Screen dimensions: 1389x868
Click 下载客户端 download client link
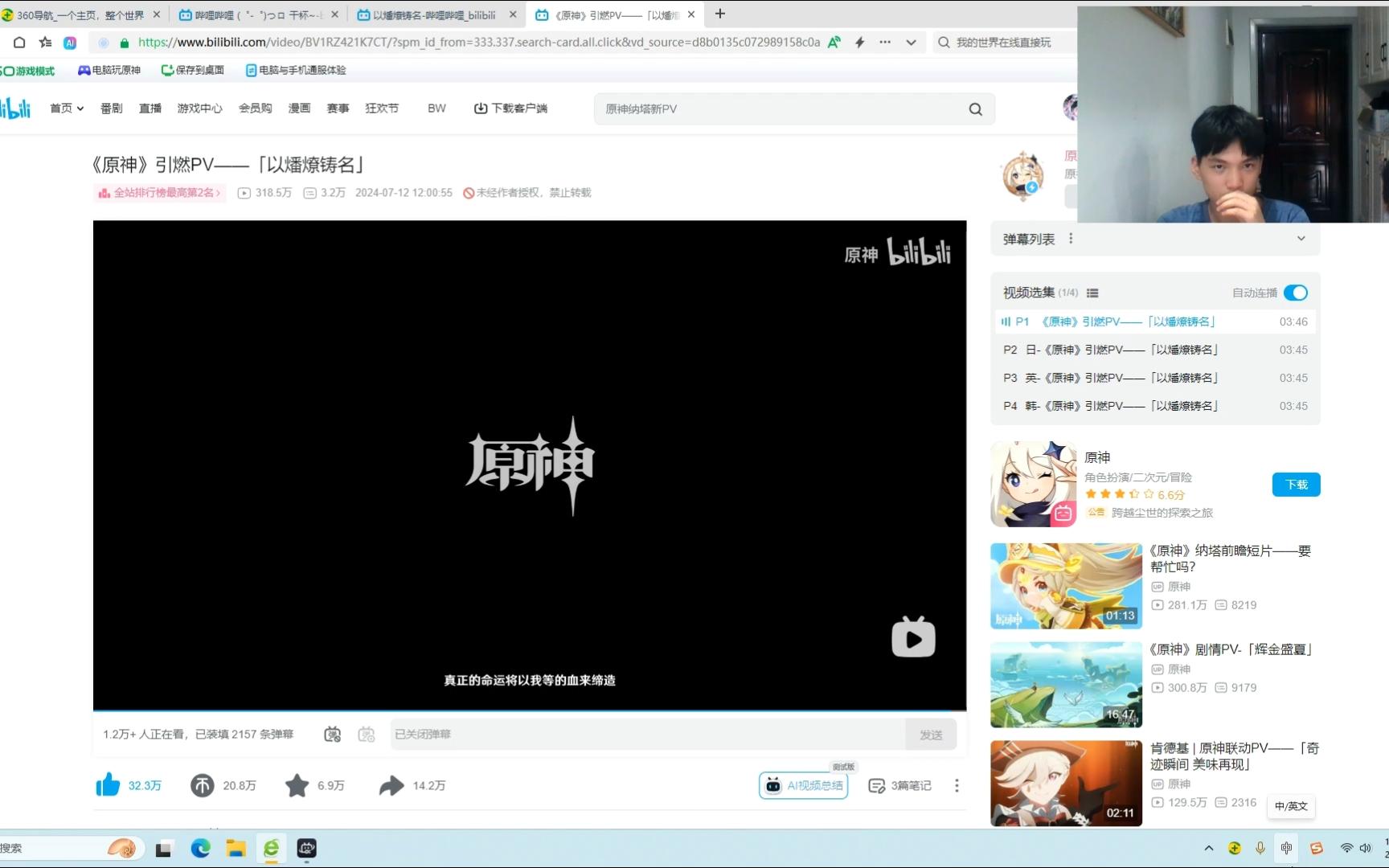(x=510, y=108)
